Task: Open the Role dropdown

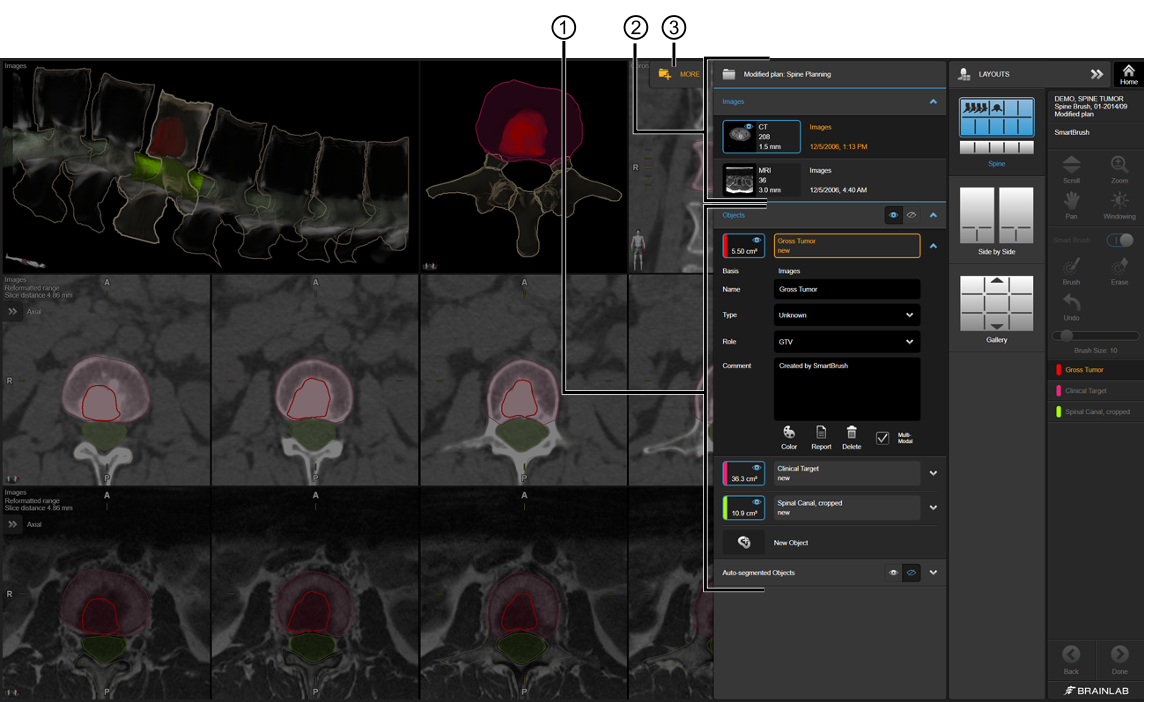Action: pyautogui.click(x=847, y=341)
